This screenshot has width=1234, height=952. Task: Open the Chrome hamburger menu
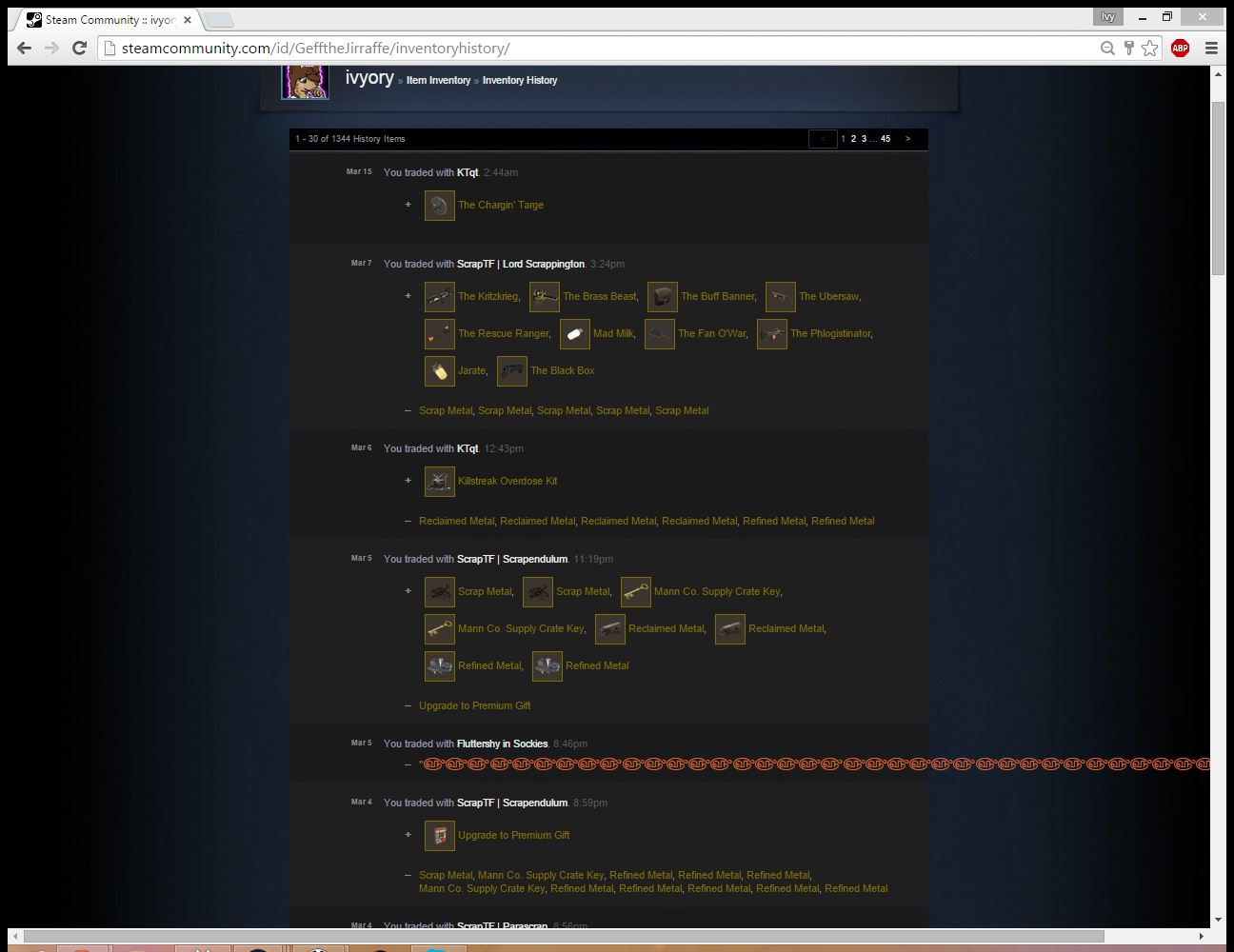point(1211,49)
